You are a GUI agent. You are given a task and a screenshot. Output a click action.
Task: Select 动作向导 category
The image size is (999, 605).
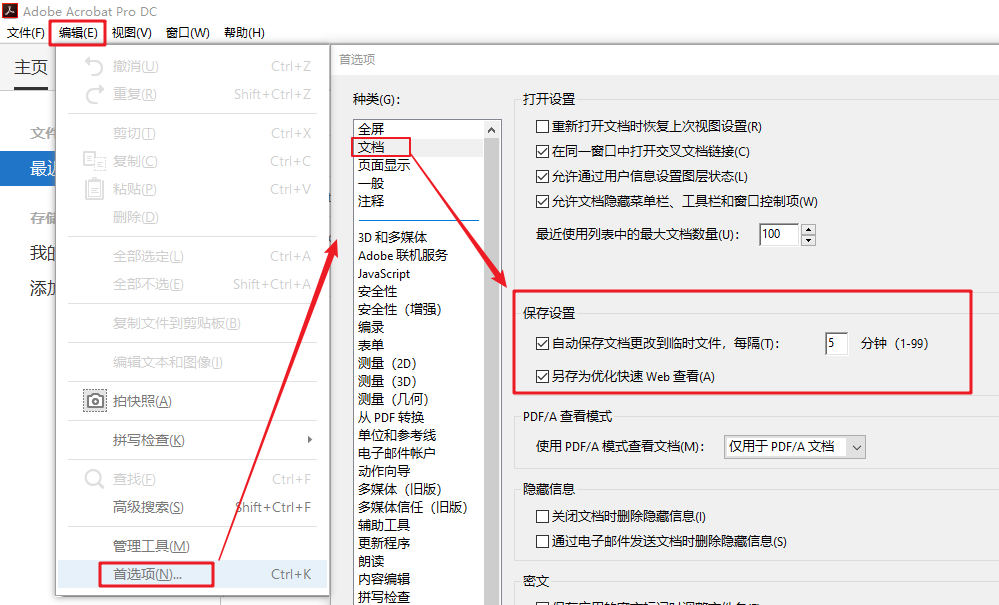(x=384, y=471)
